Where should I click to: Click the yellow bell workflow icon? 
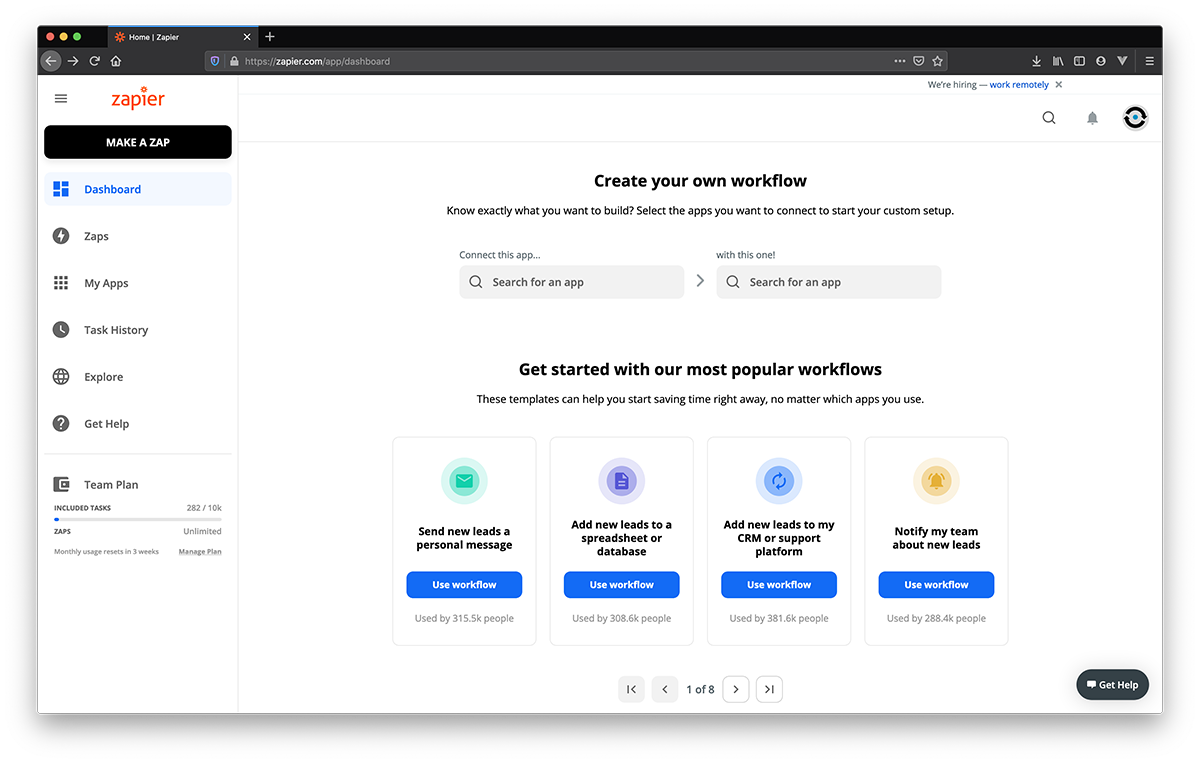pyautogui.click(x=936, y=481)
